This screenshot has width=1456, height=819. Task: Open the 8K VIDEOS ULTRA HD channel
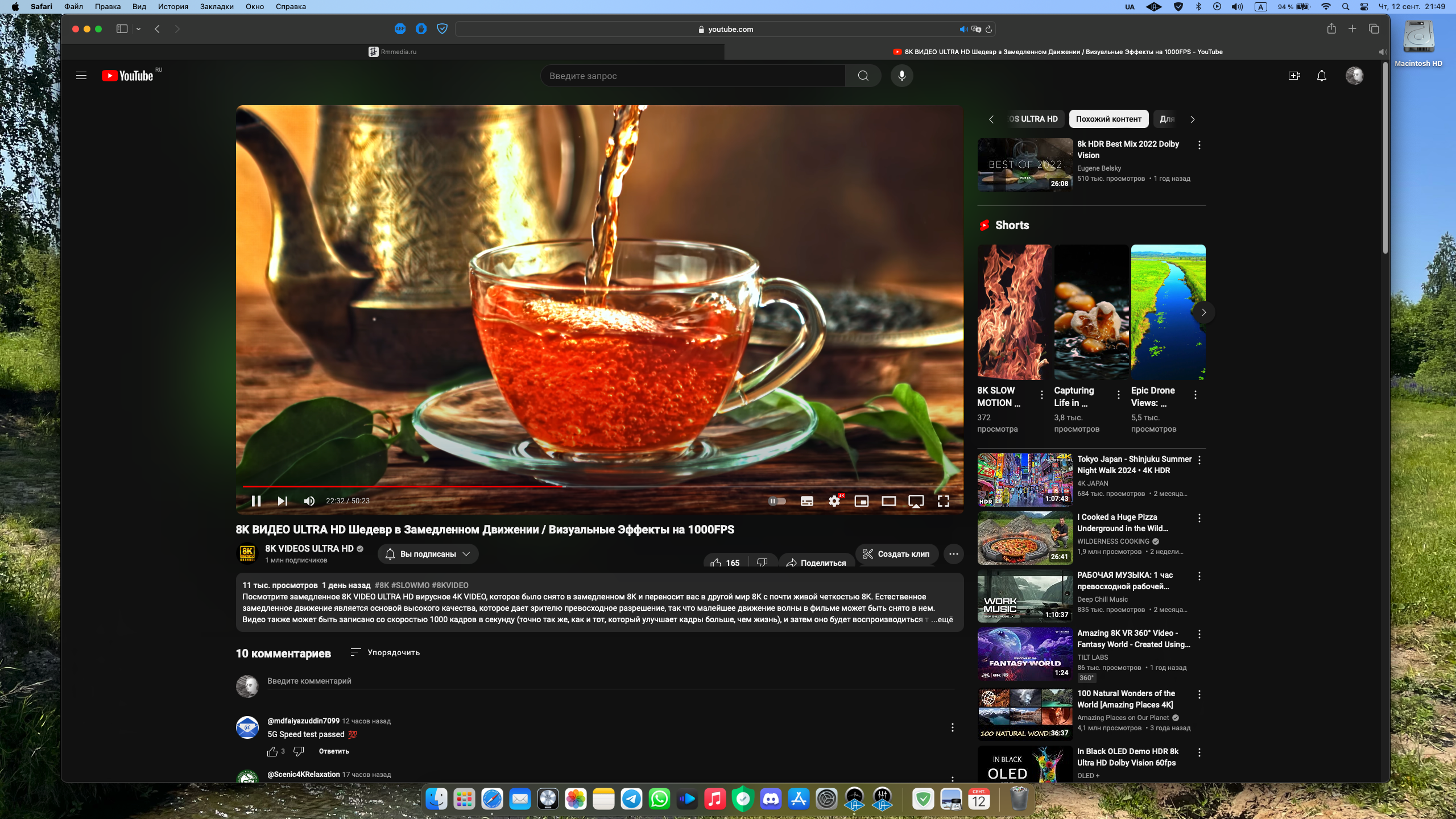coord(309,548)
